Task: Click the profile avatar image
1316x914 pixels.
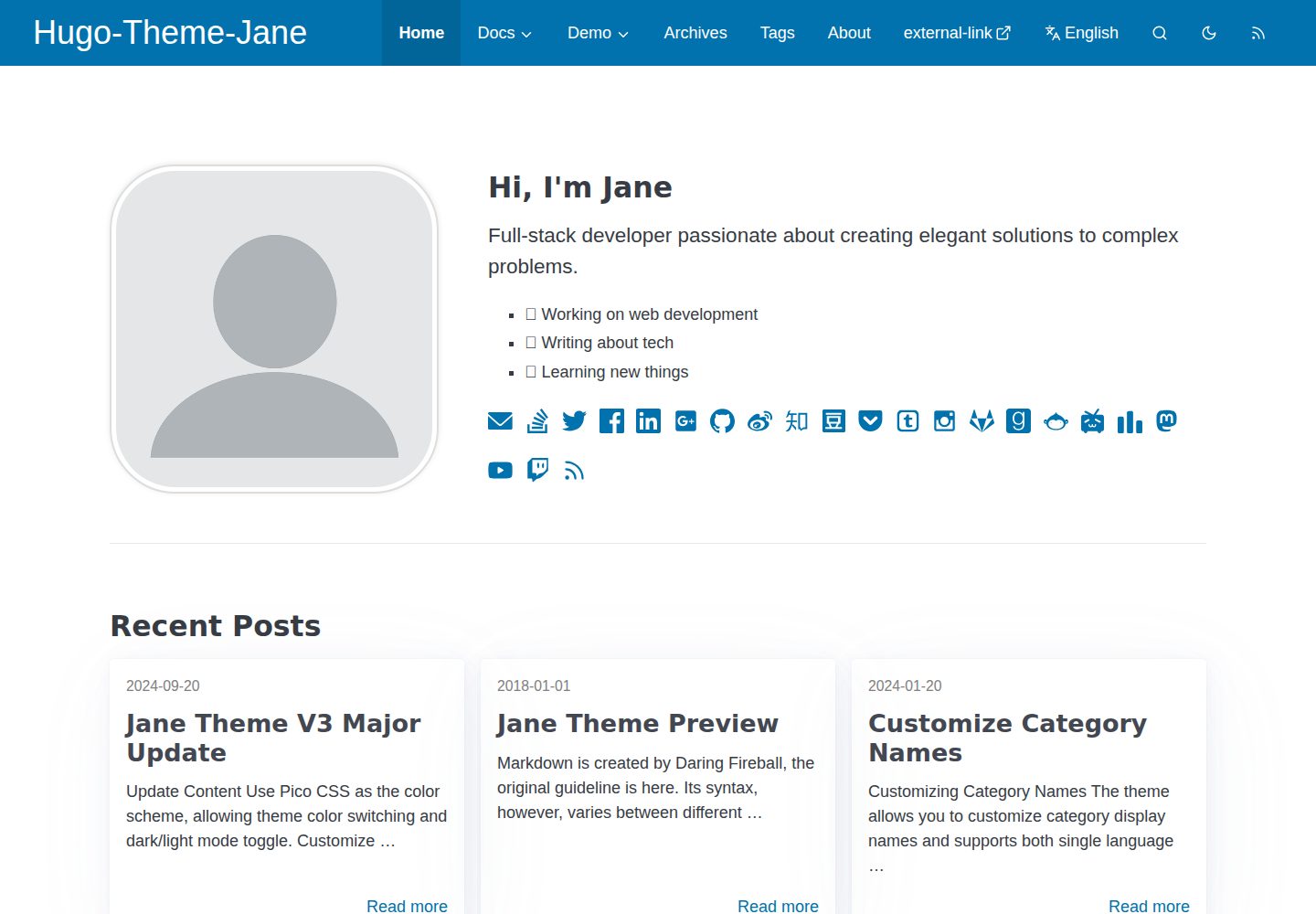Action: (x=274, y=329)
